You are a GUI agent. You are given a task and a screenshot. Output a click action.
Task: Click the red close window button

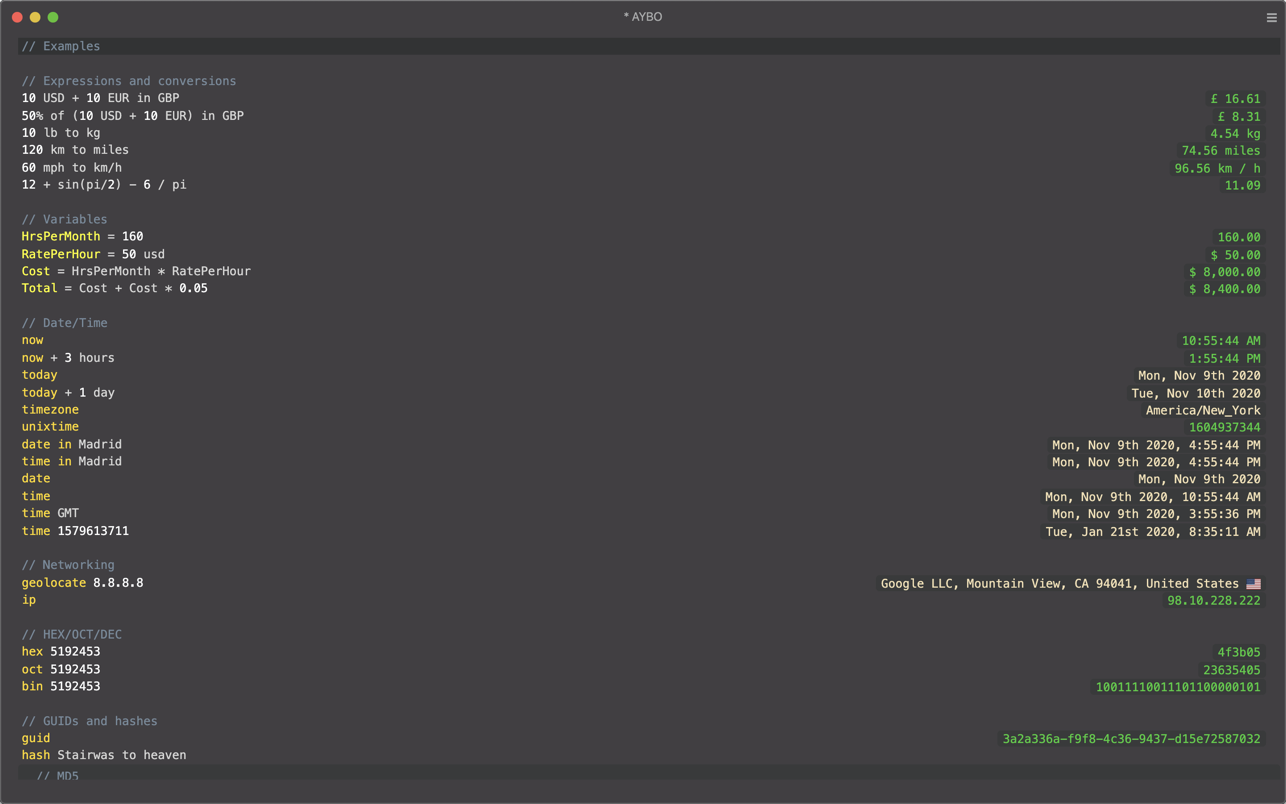(x=17, y=17)
